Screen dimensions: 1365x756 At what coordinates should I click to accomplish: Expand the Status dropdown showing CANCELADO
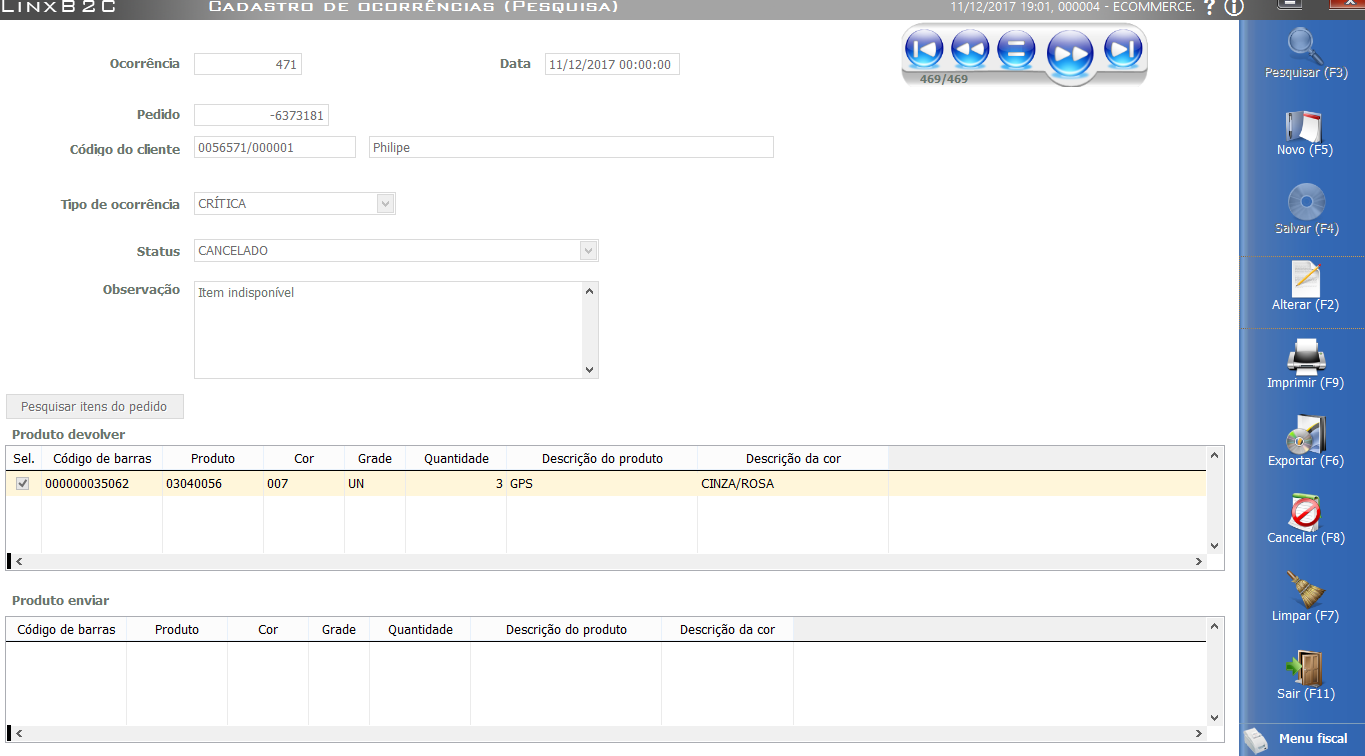(589, 251)
